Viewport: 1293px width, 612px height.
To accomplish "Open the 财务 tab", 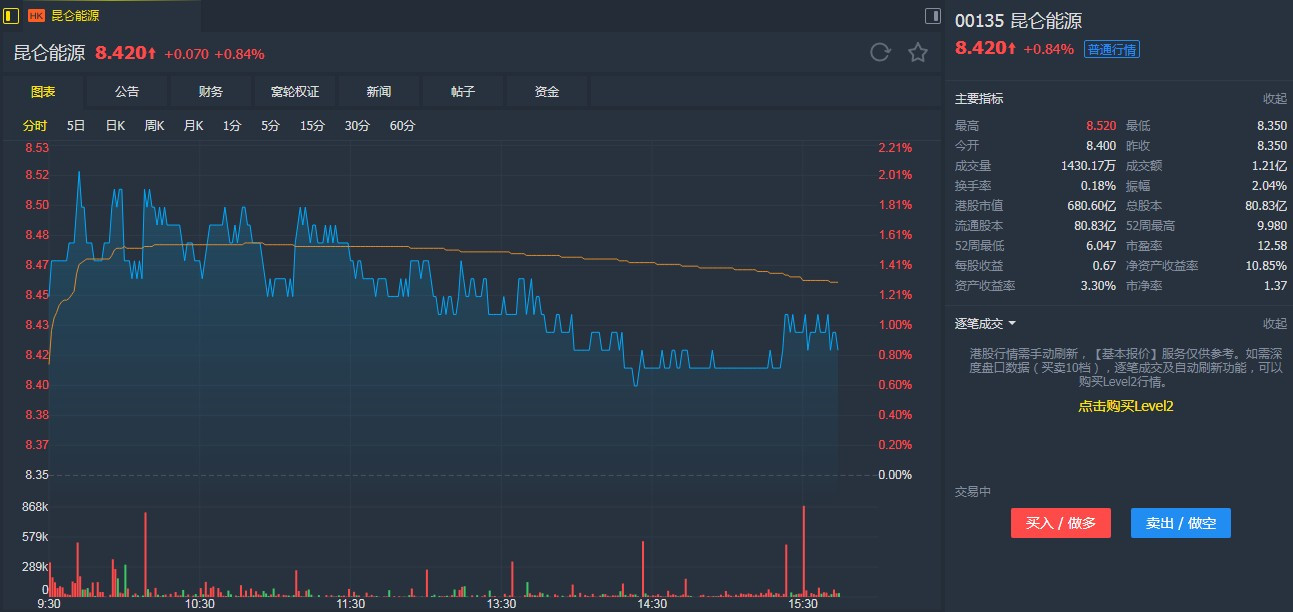I will click(x=211, y=91).
